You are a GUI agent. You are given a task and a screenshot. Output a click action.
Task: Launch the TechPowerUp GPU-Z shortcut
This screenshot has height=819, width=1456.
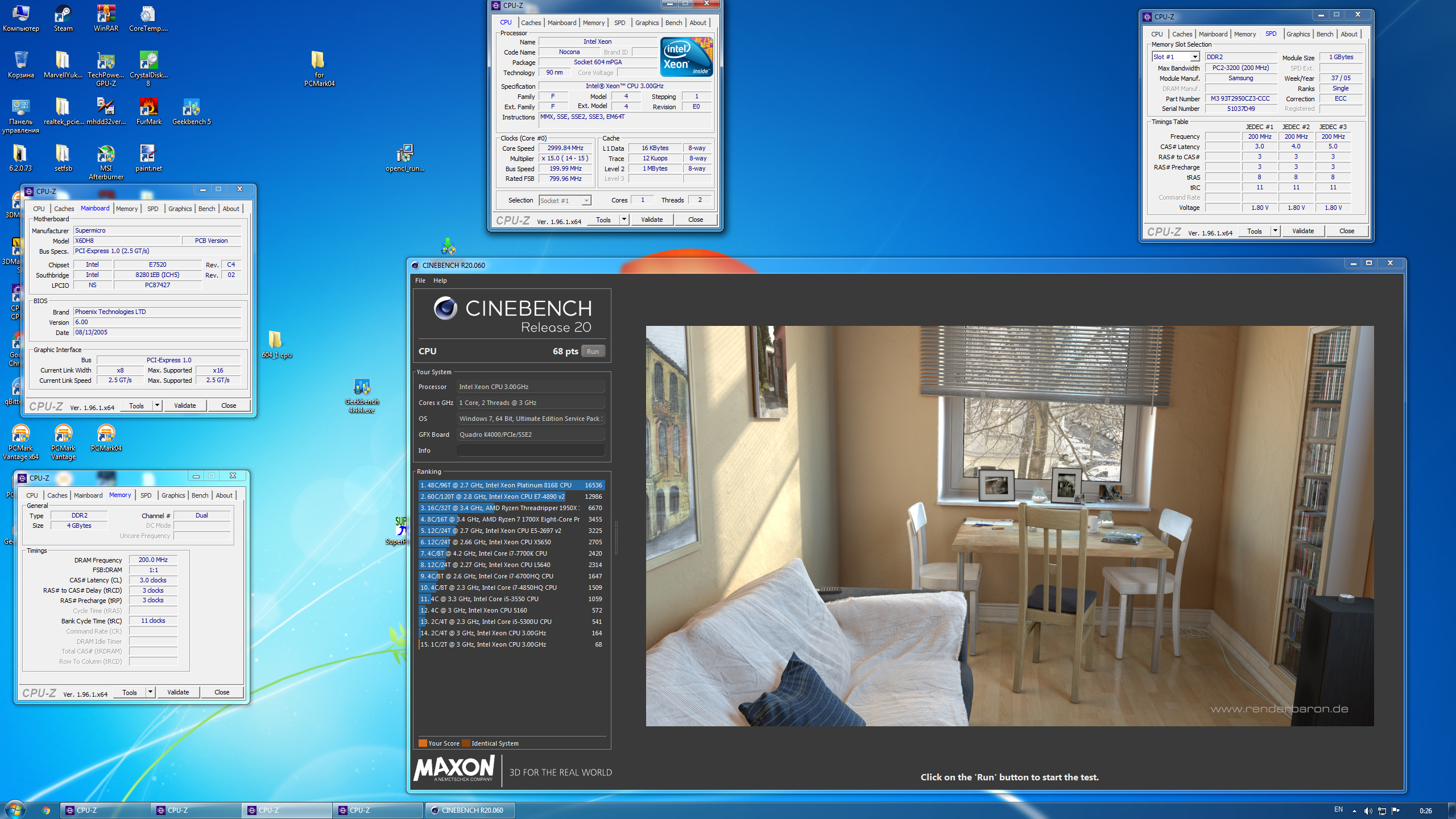pos(106,68)
